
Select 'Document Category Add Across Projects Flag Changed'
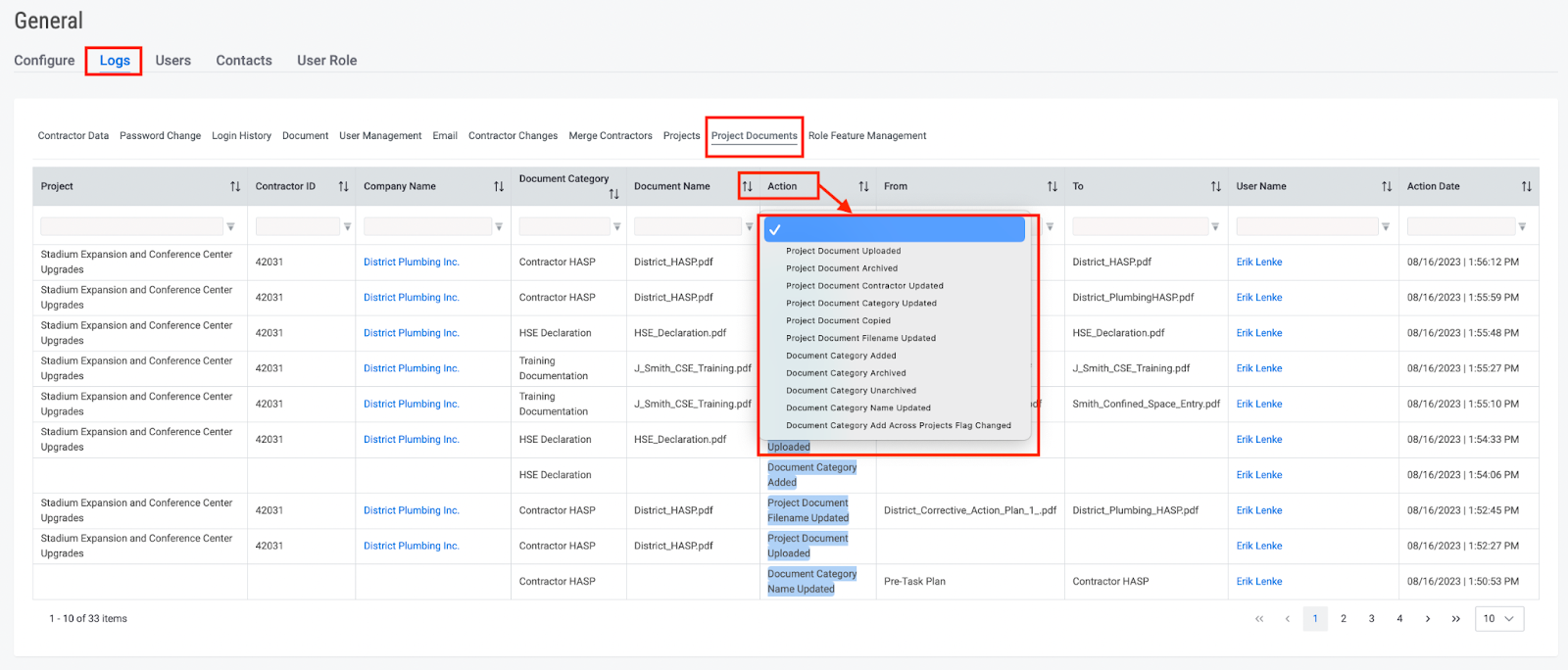click(899, 426)
